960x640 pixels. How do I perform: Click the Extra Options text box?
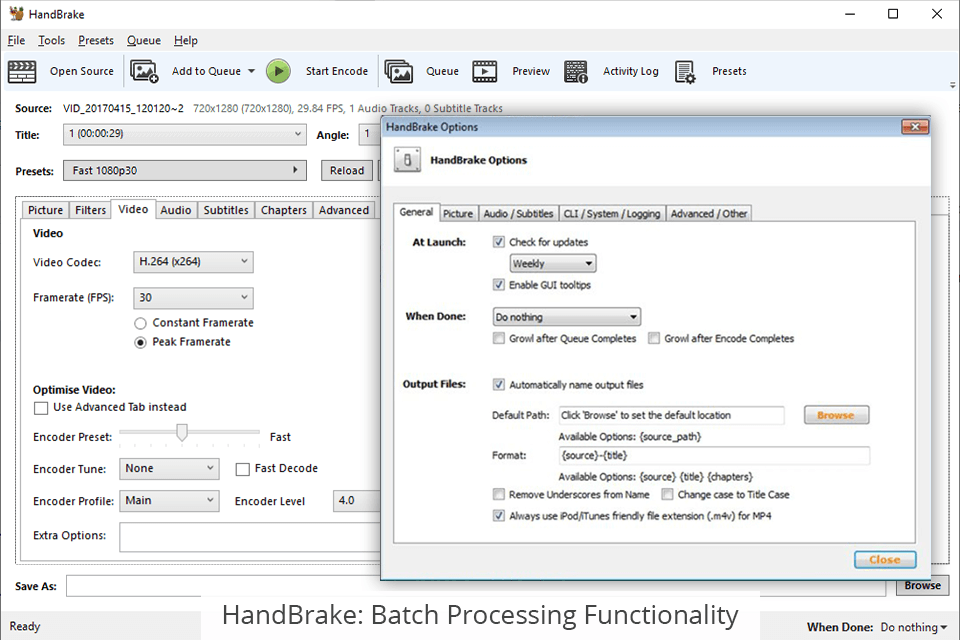[x=250, y=537]
